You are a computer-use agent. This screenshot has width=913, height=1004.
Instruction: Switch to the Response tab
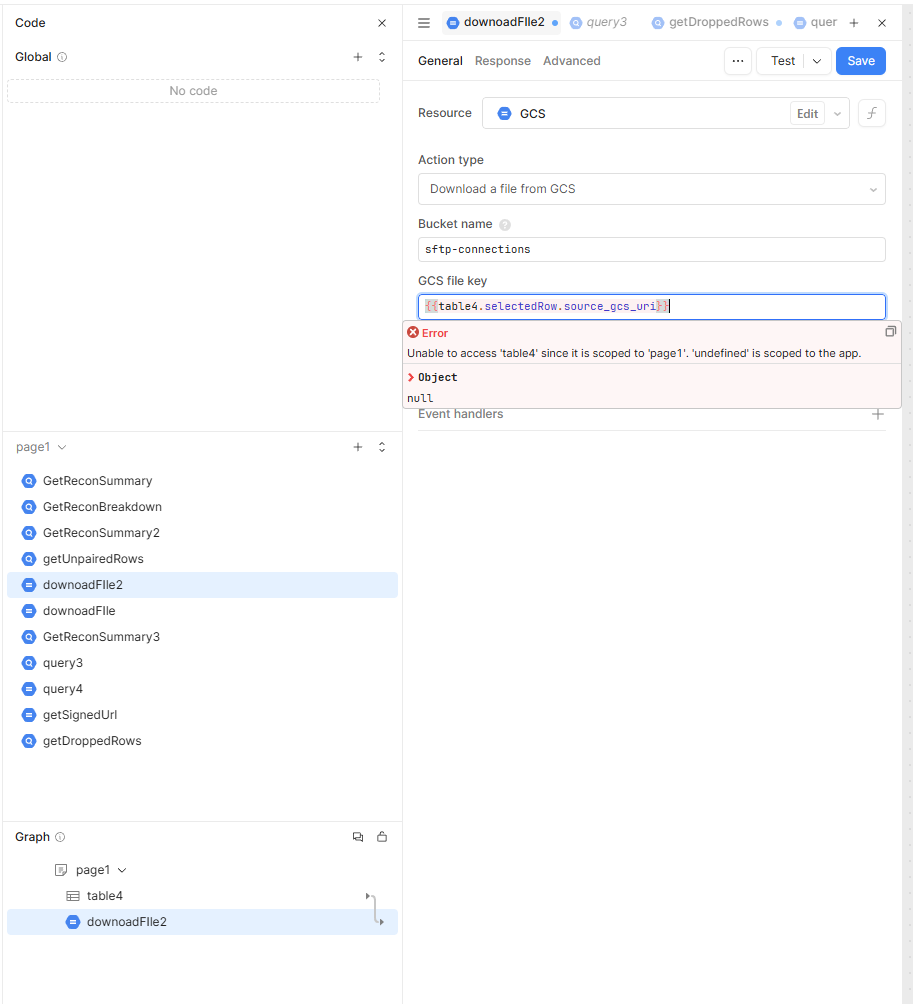coord(502,61)
